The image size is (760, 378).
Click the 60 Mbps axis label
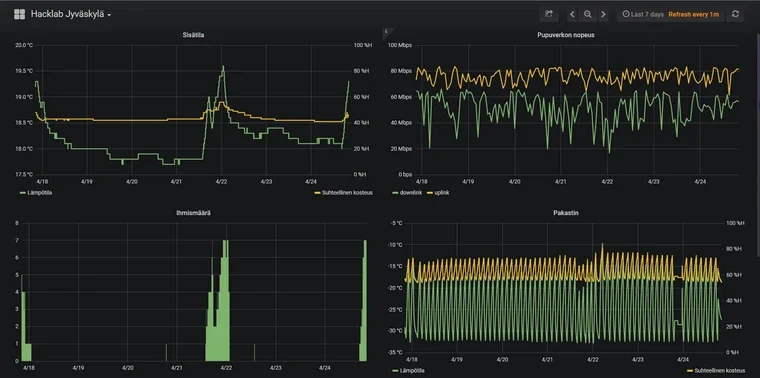[x=400, y=97]
